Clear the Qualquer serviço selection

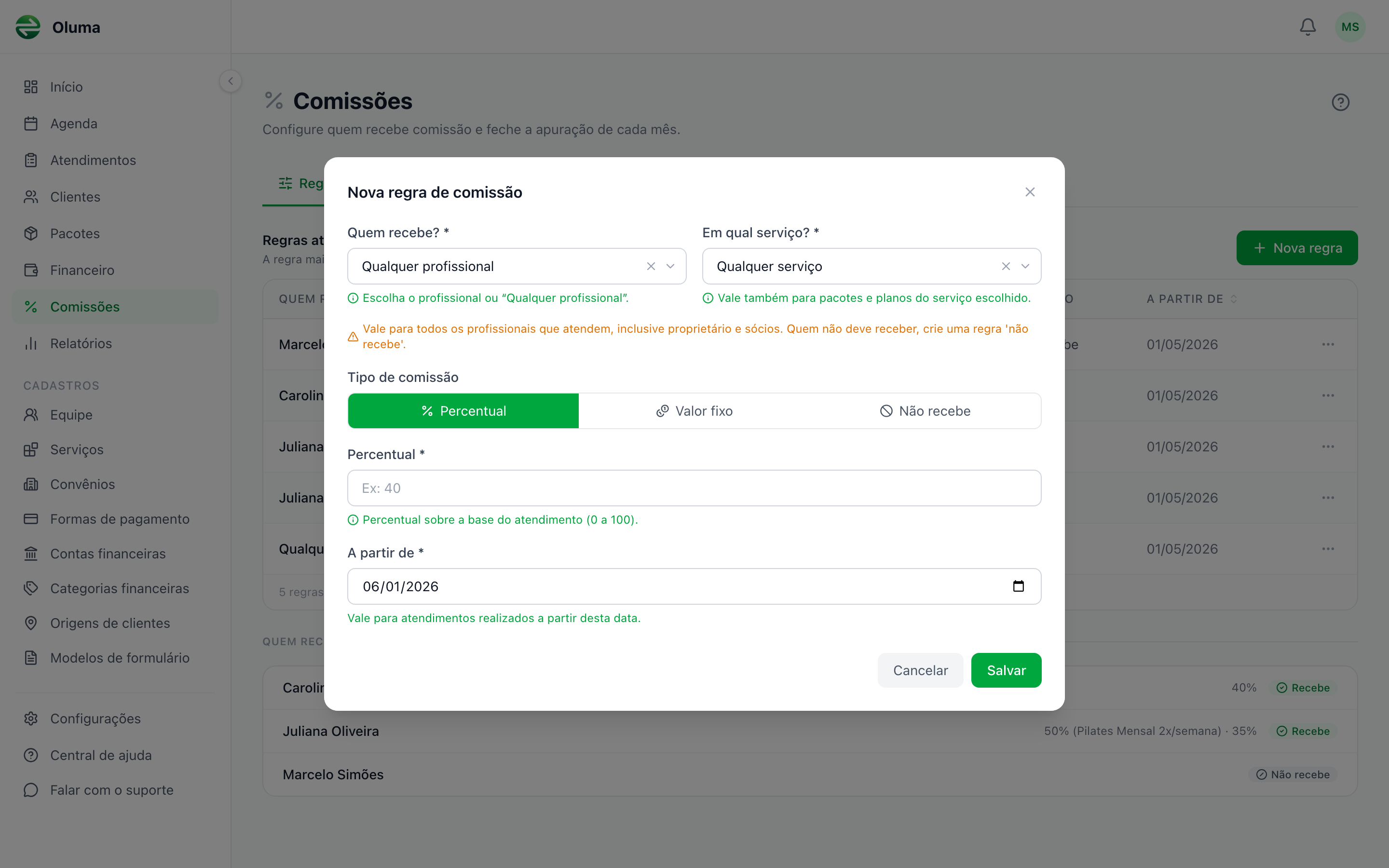(x=1006, y=266)
